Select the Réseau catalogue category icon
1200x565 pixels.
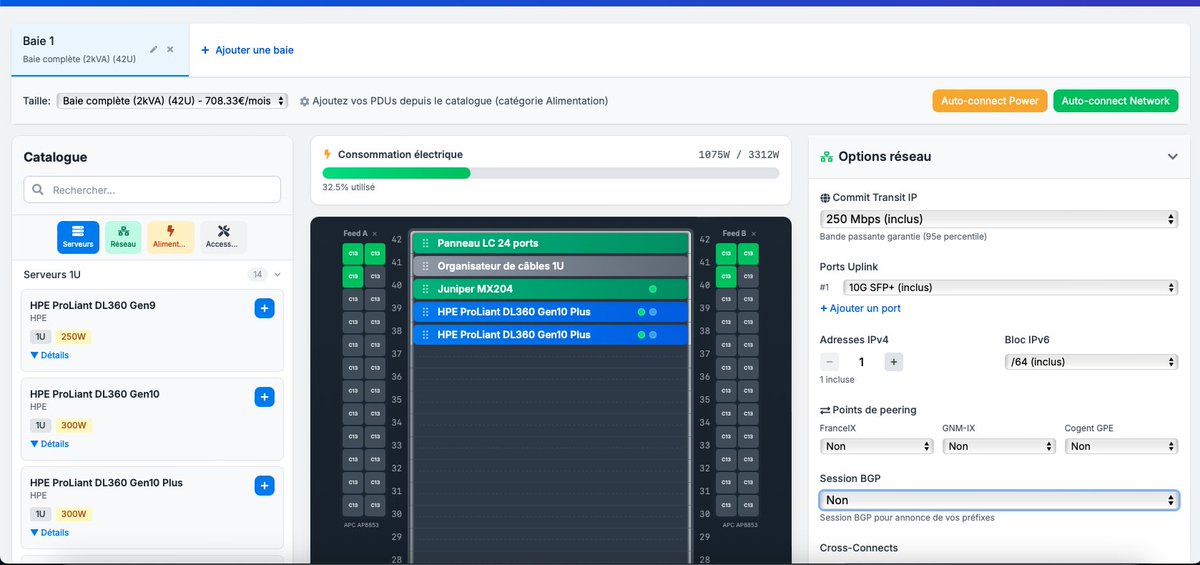(x=123, y=237)
